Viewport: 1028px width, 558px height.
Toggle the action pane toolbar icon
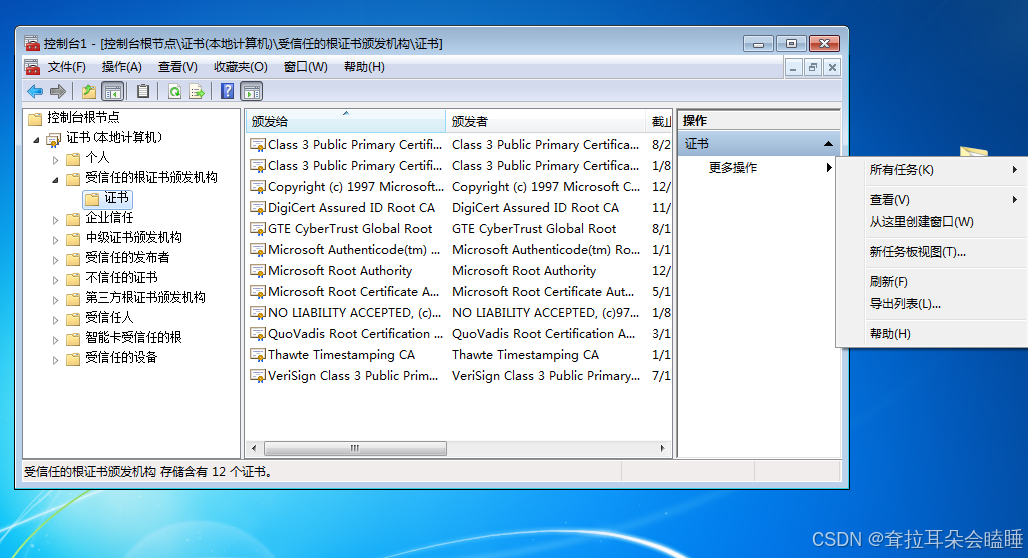point(252,92)
